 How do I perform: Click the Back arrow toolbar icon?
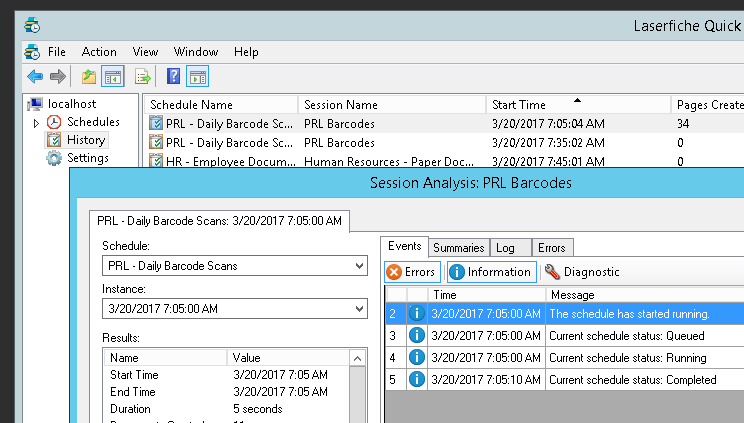[x=35, y=76]
